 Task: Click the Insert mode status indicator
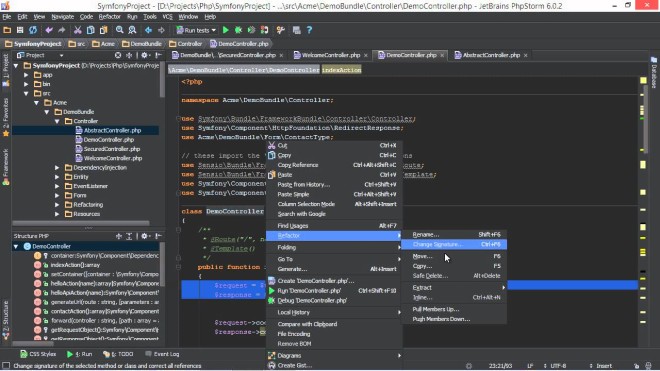pos(604,366)
